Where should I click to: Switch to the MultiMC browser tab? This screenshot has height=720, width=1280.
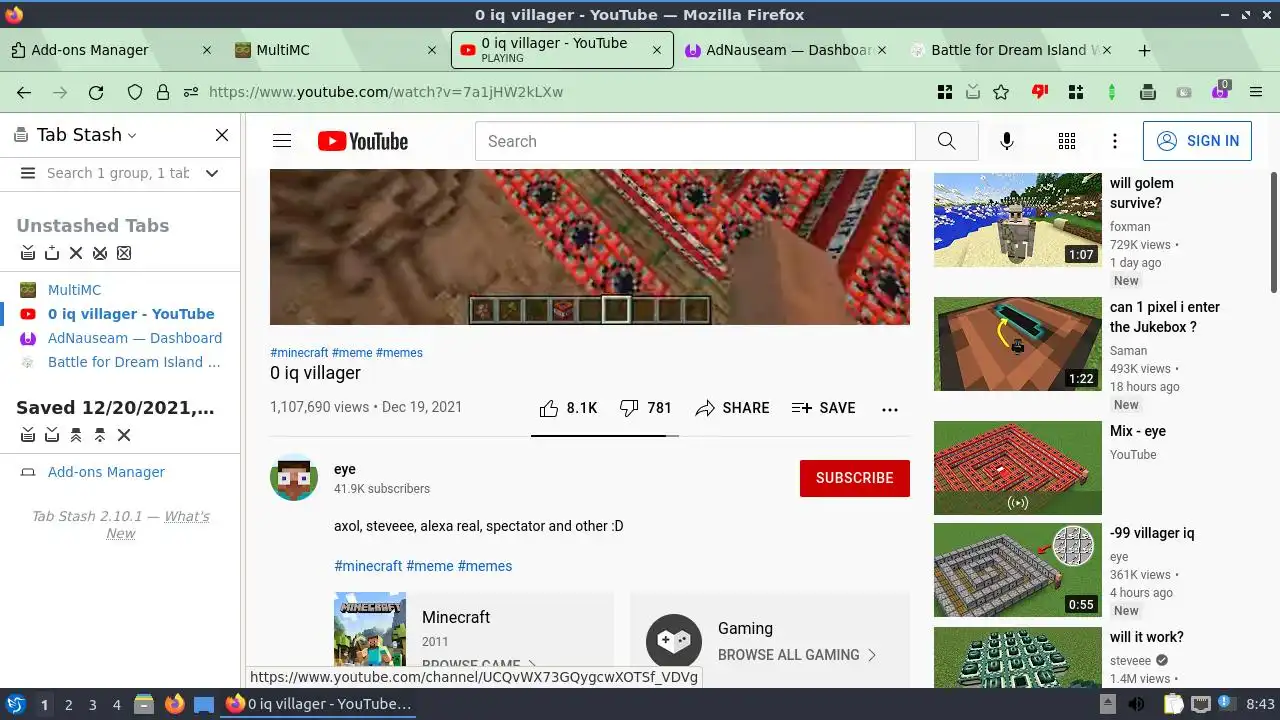(x=335, y=50)
